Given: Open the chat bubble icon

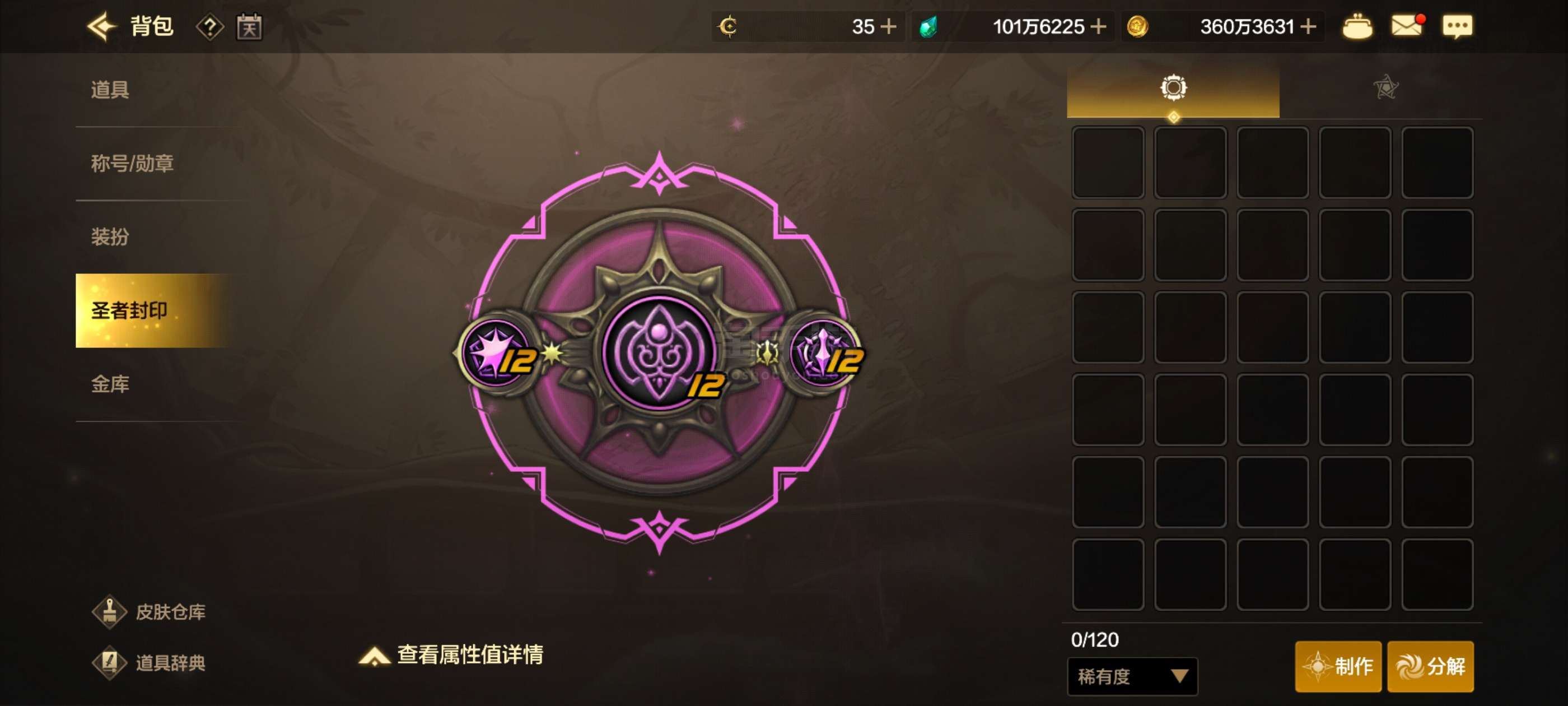Looking at the screenshot, I should click(1457, 27).
